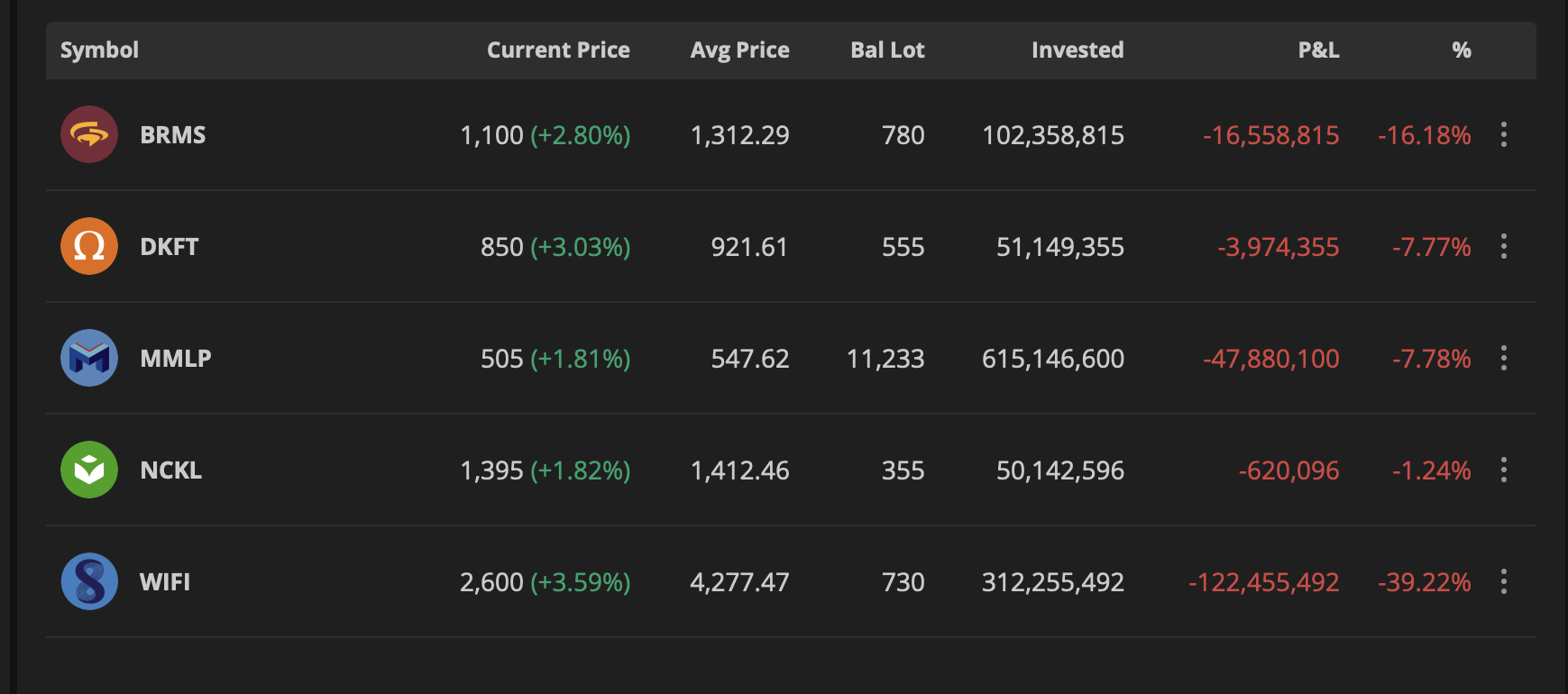The width and height of the screenshot is (1568, 694).
Task: Click the BRMS stock logo icon
Action: [x=89, y=134]
